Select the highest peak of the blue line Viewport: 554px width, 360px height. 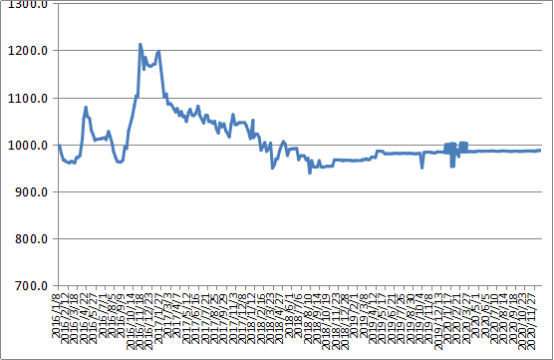point(140,45)
